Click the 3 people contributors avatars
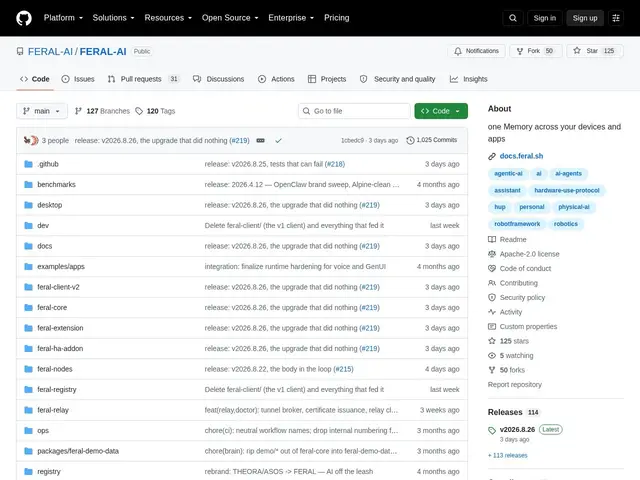Image resolution: width=640 pixels, height=480 pixels. (x=31, y=140)
